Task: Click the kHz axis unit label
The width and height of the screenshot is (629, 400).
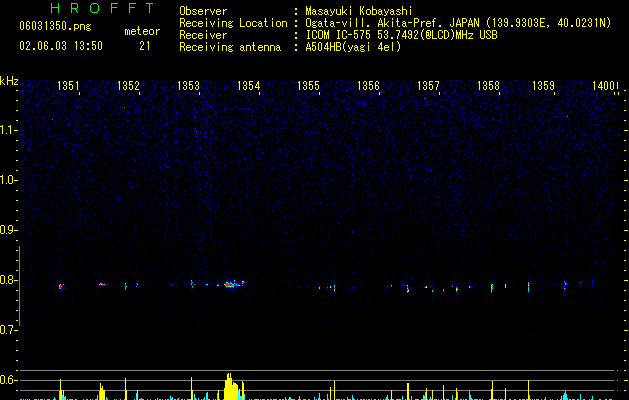Action: pos(9,81)
